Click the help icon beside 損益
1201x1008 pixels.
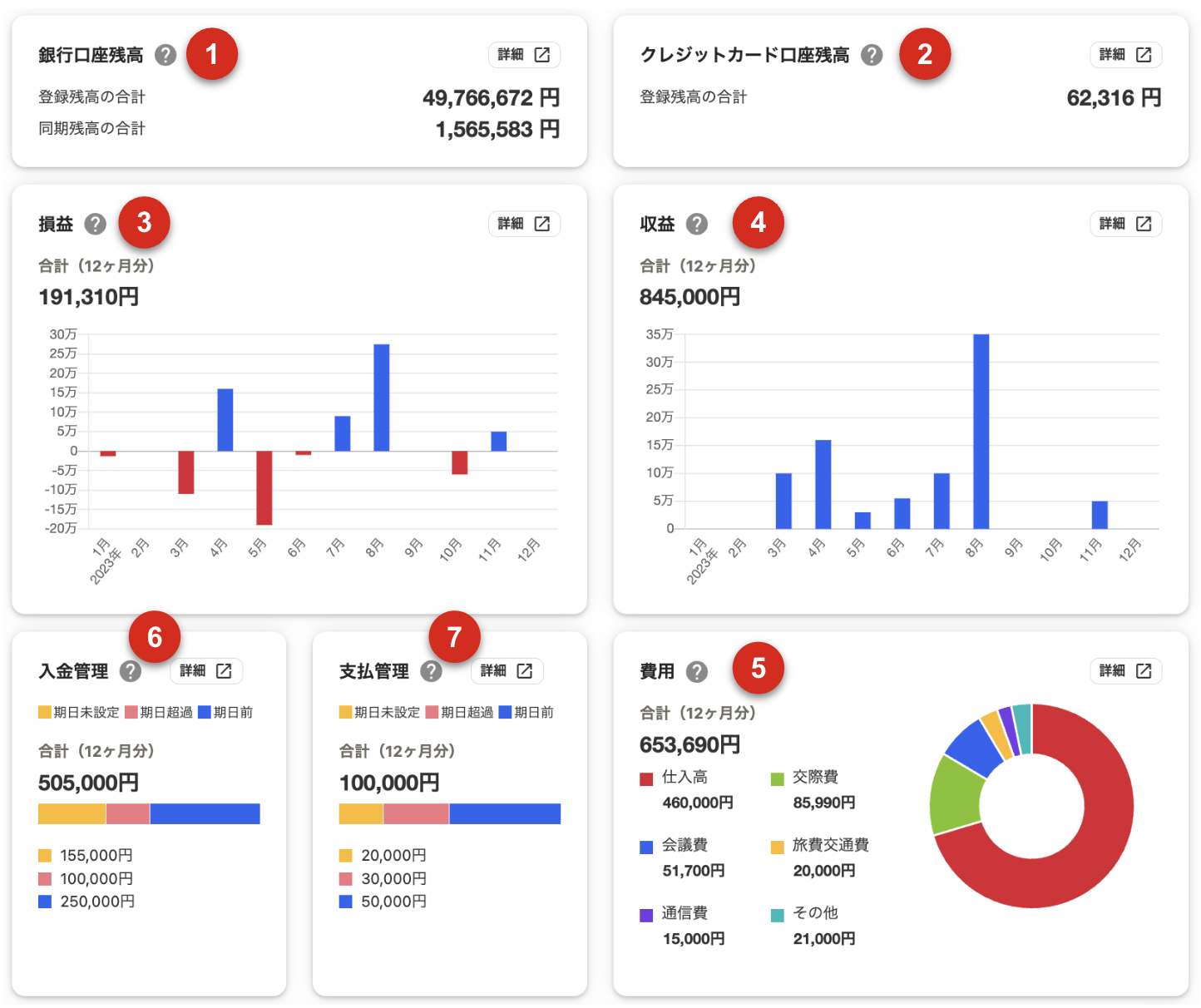tap(96, 224)
